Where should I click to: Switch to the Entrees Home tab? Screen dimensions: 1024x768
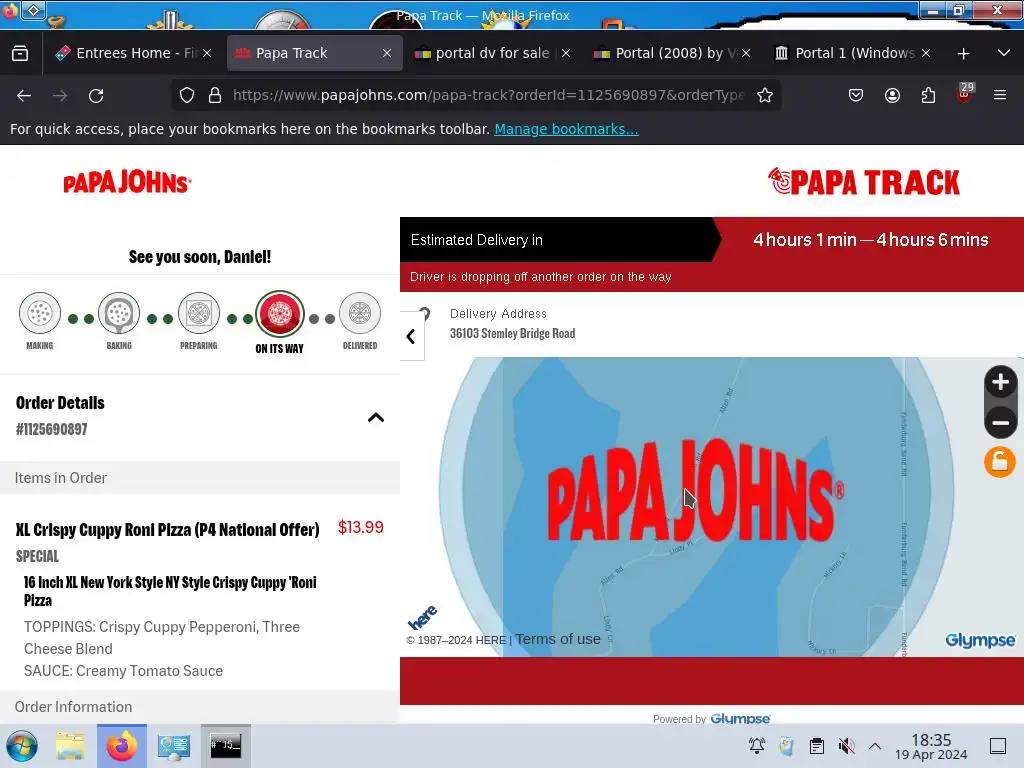tap(133, 53)
